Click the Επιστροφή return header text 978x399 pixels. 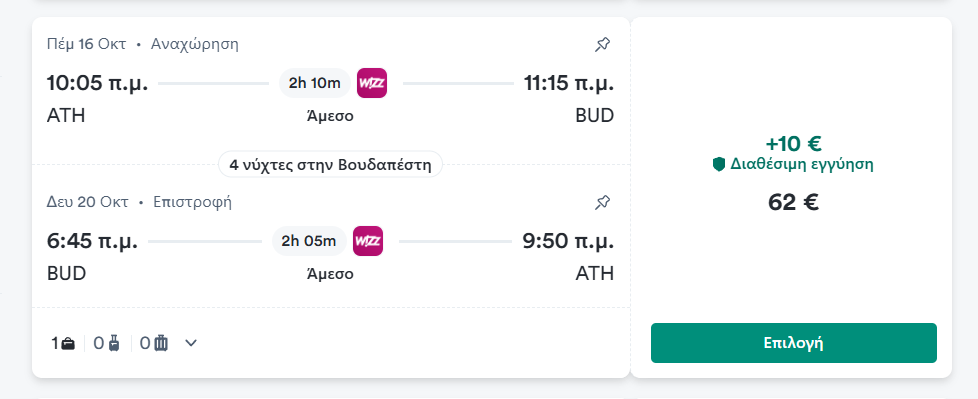click(193, 203)
